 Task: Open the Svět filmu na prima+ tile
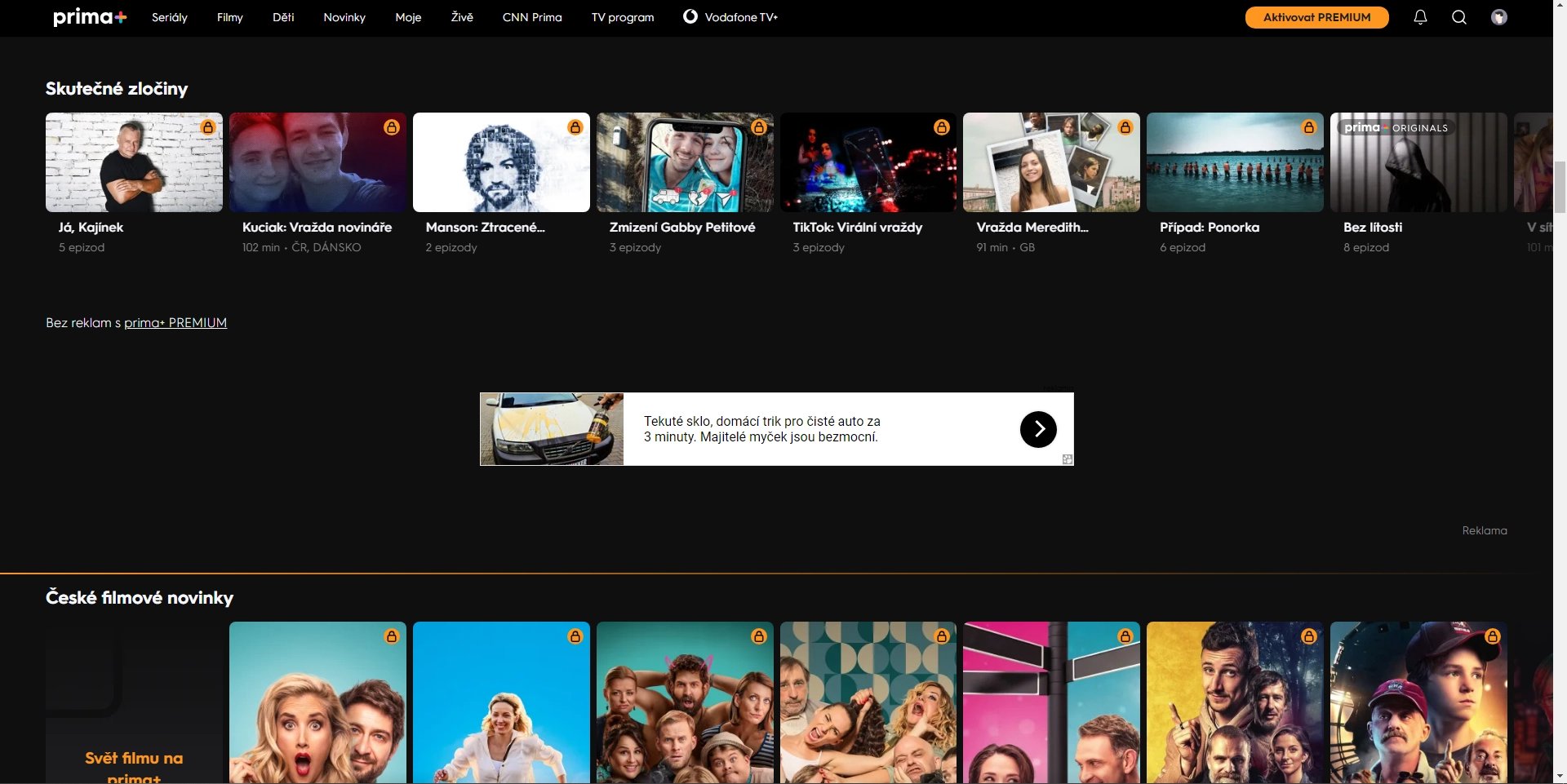(134, 702)
